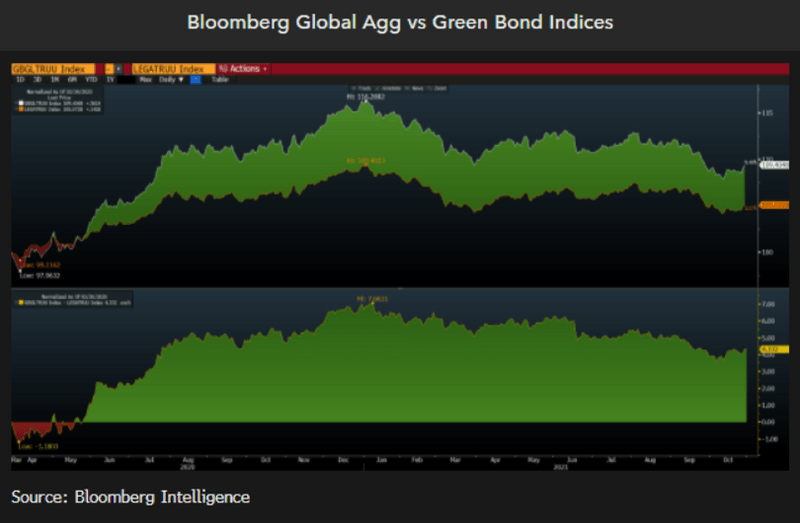Click the Source: Bloomberg Intelligence caption
Screen dimensions: 800x523
(131, 497)
